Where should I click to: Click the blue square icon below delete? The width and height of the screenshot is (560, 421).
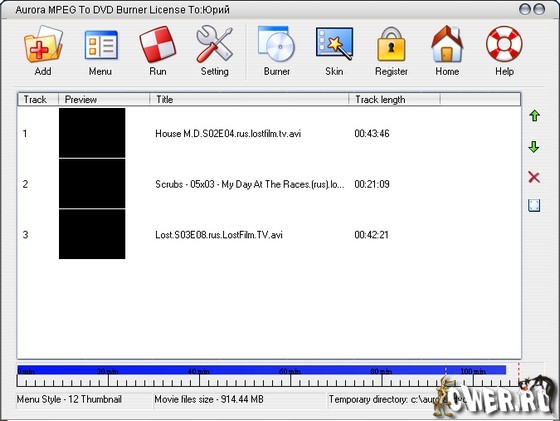(534, 206)
